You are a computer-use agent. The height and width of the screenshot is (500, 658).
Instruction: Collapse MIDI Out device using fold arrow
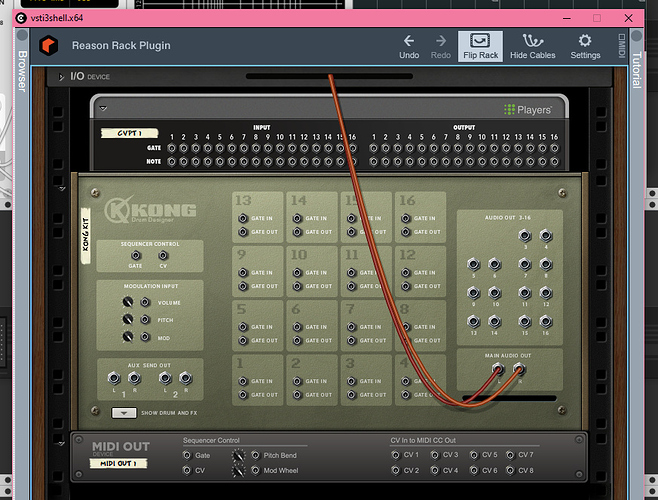62,444
